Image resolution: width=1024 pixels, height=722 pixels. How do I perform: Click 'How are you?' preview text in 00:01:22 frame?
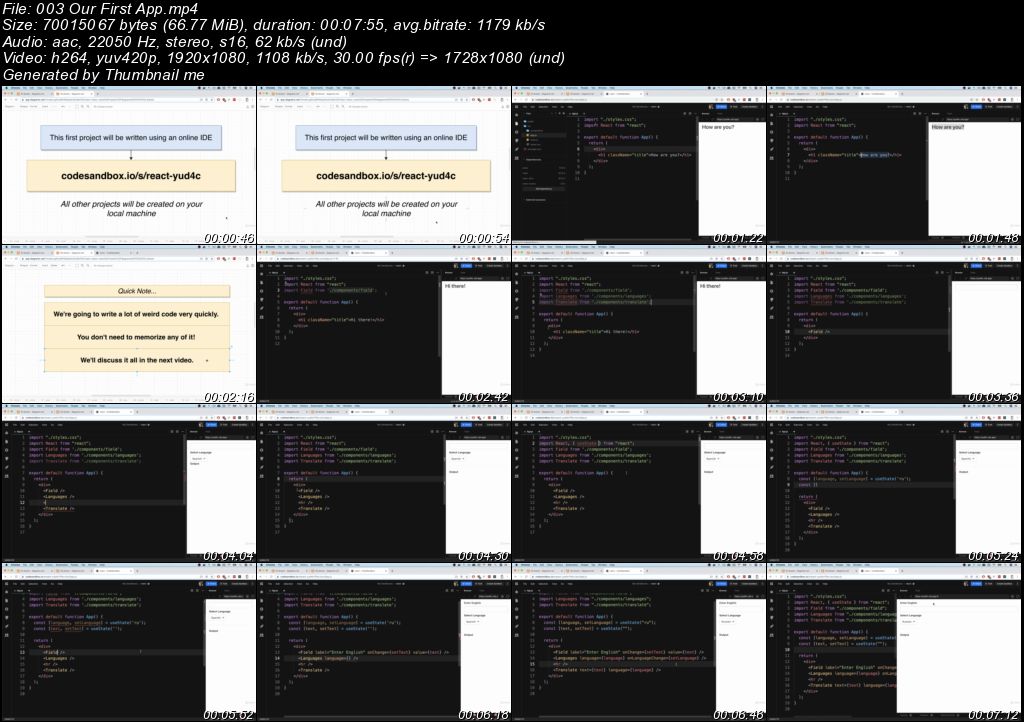(x=718, y=127)
